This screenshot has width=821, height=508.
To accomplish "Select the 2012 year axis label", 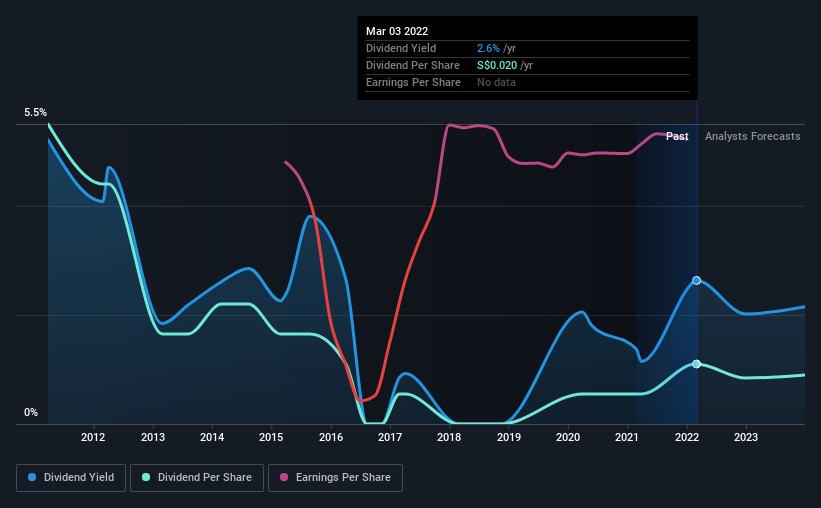I will (x=93, y=437).
